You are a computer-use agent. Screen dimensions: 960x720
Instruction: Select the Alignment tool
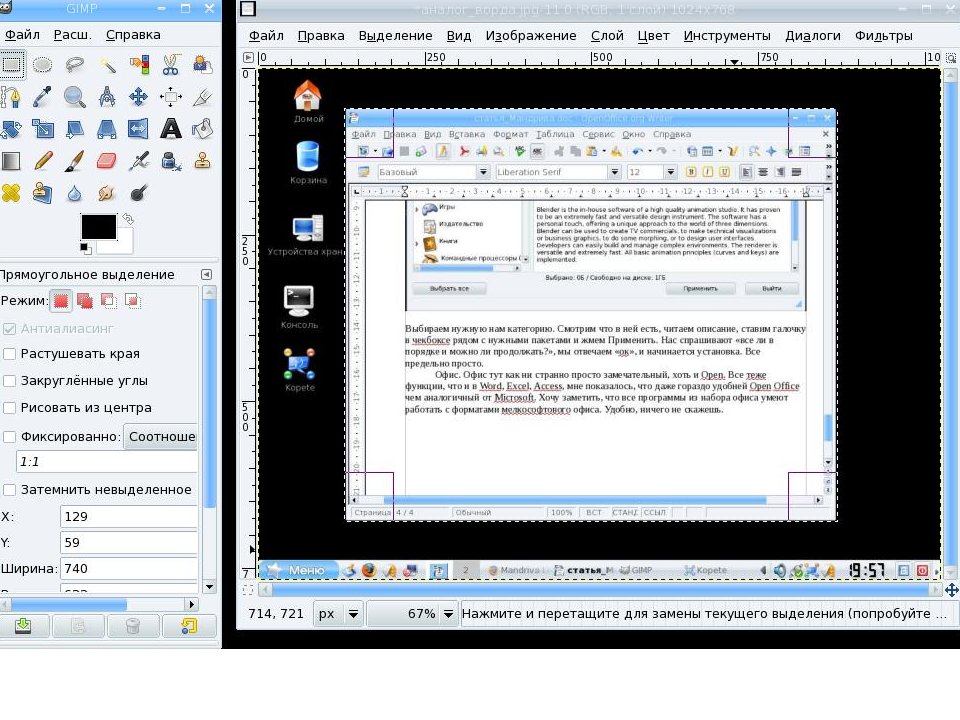tap(171, 97)
